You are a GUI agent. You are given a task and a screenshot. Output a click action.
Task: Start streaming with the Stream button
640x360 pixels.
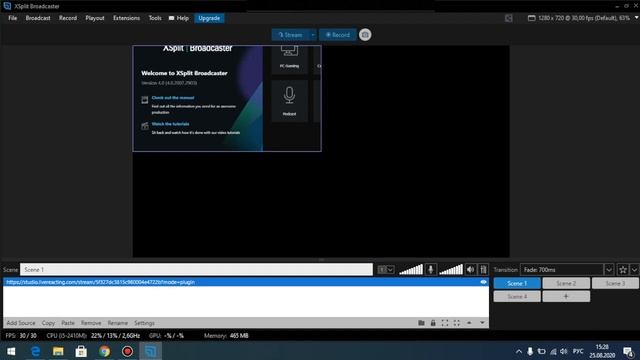point(291,35)
